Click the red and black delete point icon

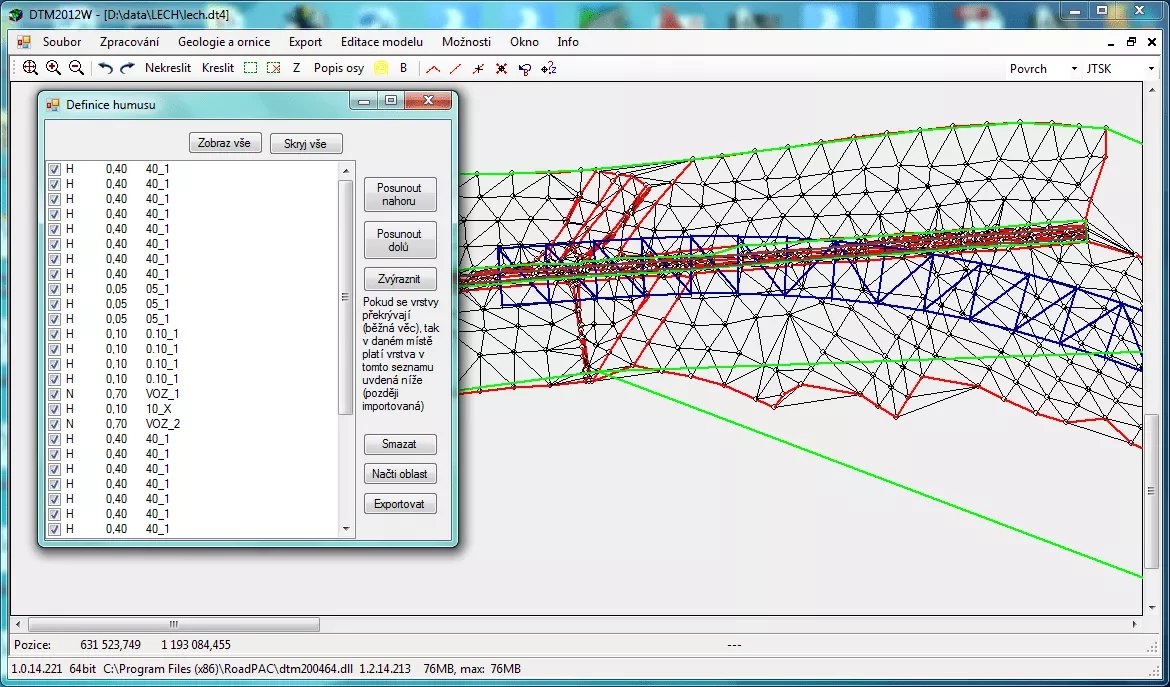(502, 68)
